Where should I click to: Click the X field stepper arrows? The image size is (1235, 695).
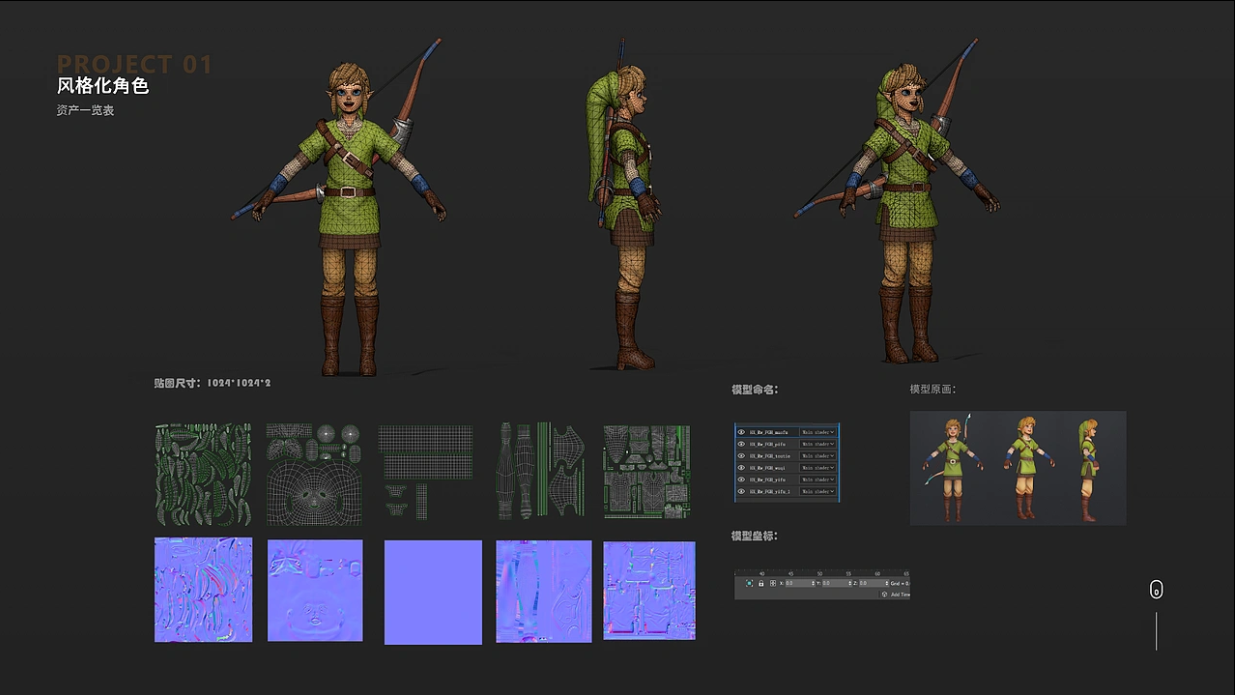point(813,583)
